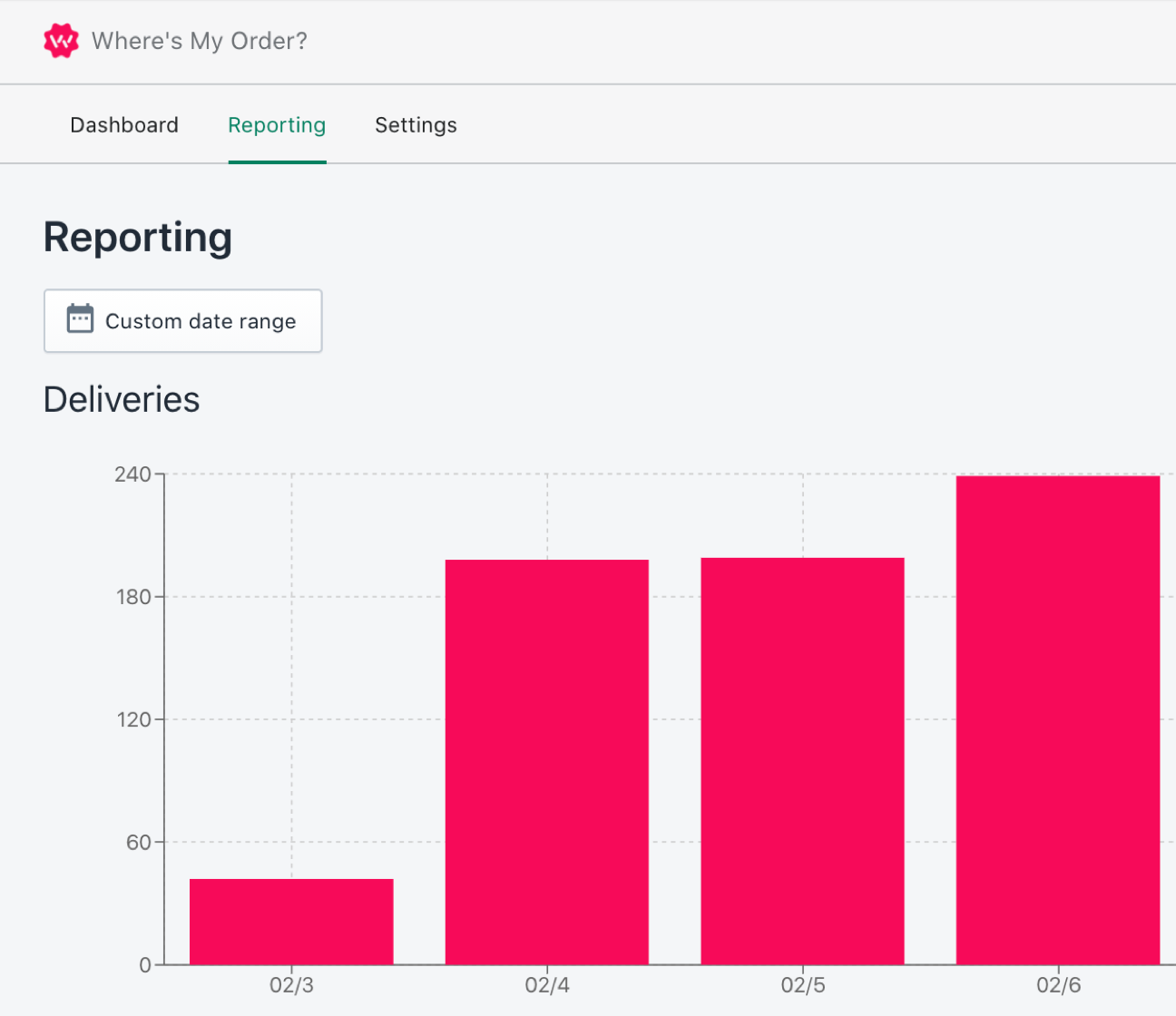Click the 0 y-axis label
Image resolution: width=1176 pixels, height=1016 pixels.
[145, 965]
